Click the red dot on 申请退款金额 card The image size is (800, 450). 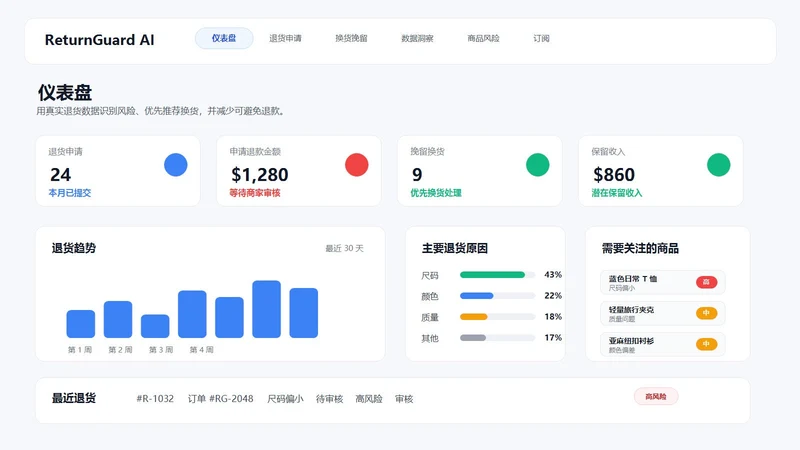pos(357,165)
